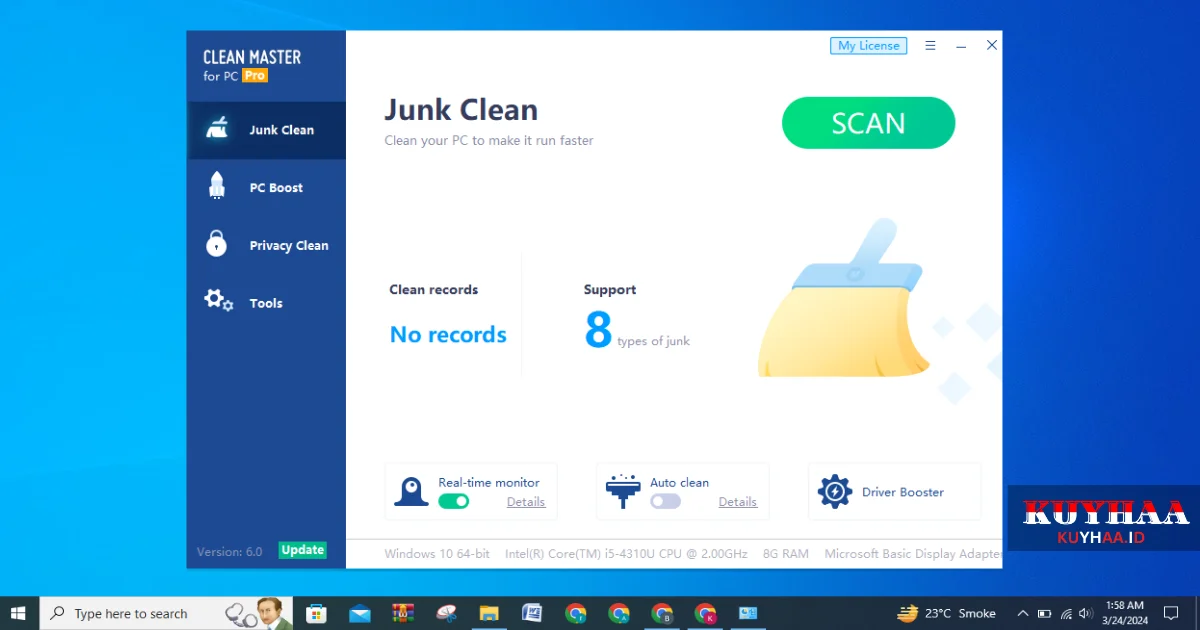The height and width of the screenshot is (630, 1200).
Task: Open the Mail app on taskbar
Action: (x=360, y=613)
